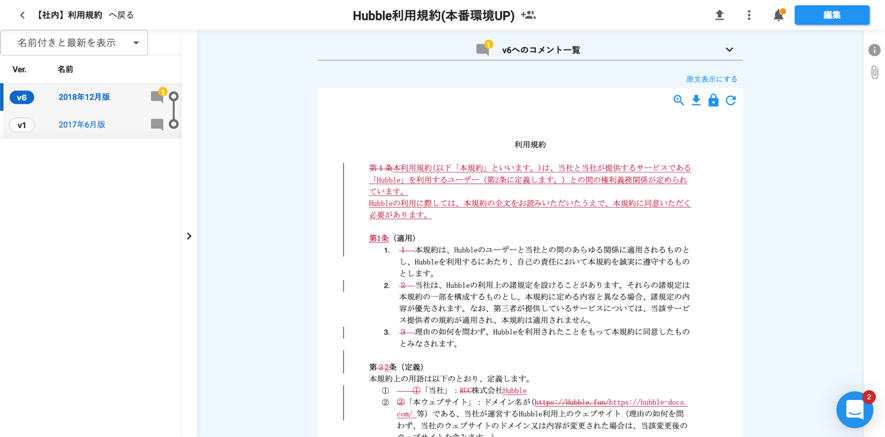Click the Hubble利用規約(本番環境UP) document title
The image size is (885, 437).
(433, 16)
